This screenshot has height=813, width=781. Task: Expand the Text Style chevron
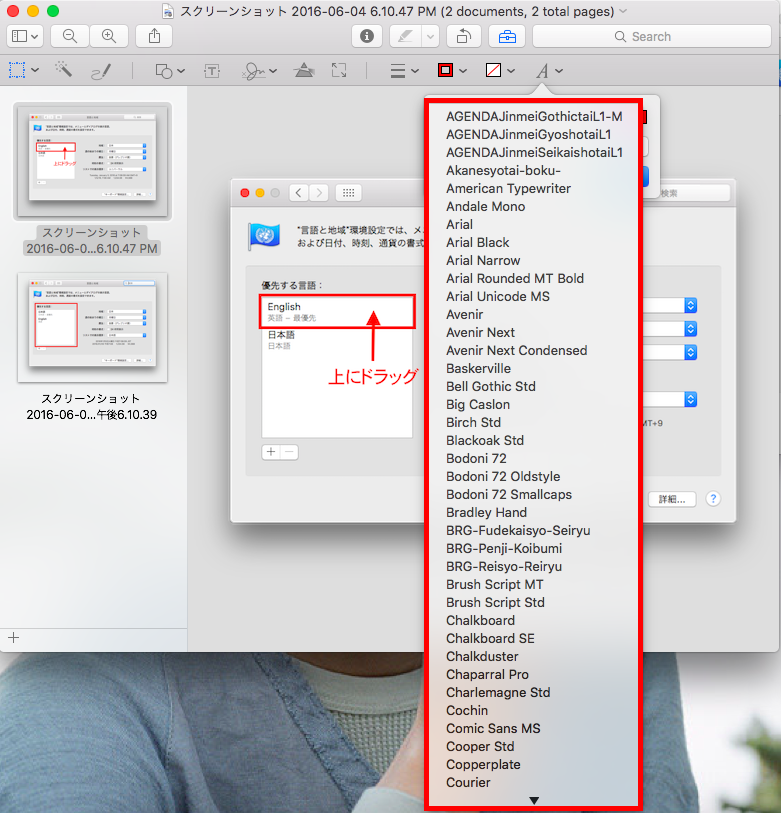point(559,71)
